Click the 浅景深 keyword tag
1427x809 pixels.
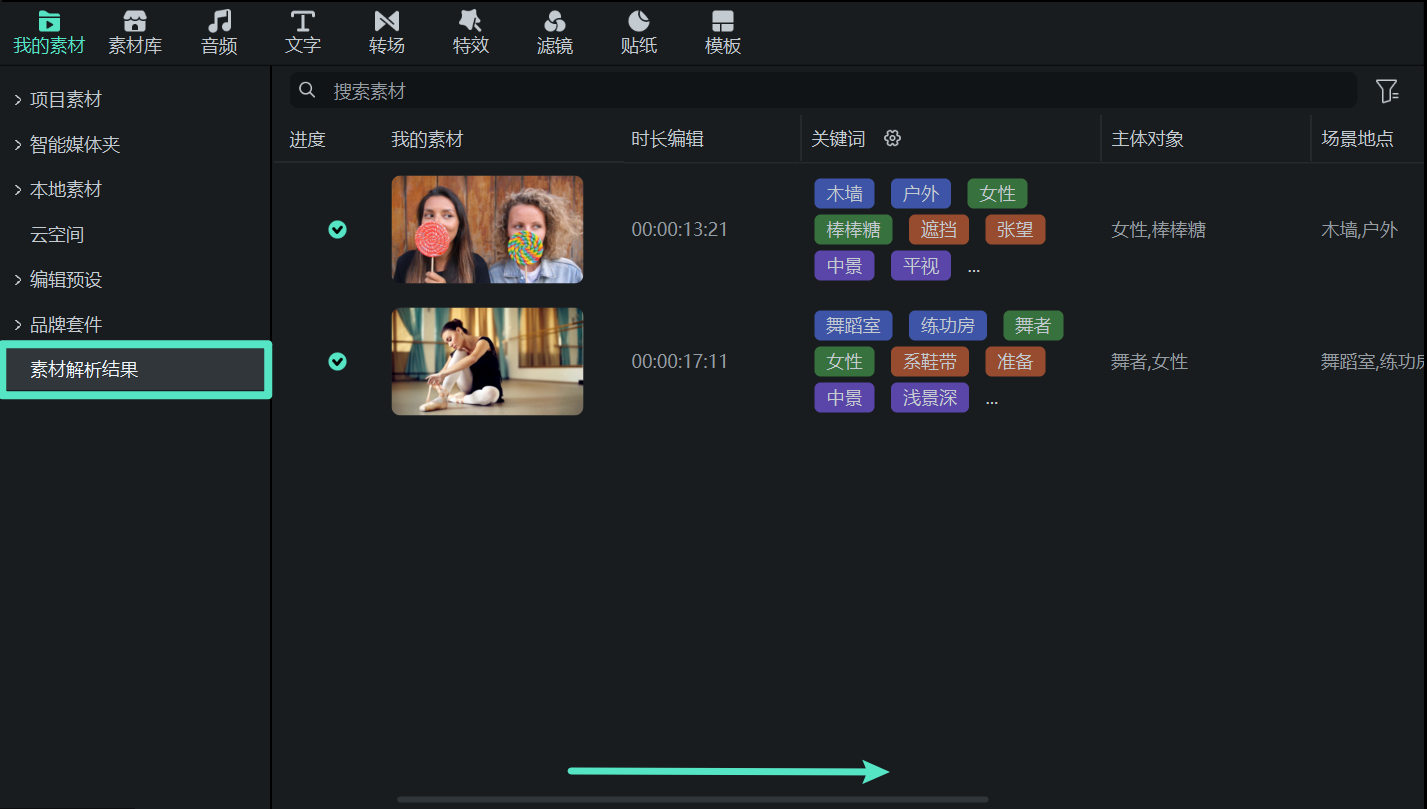(x=930, y=397)
